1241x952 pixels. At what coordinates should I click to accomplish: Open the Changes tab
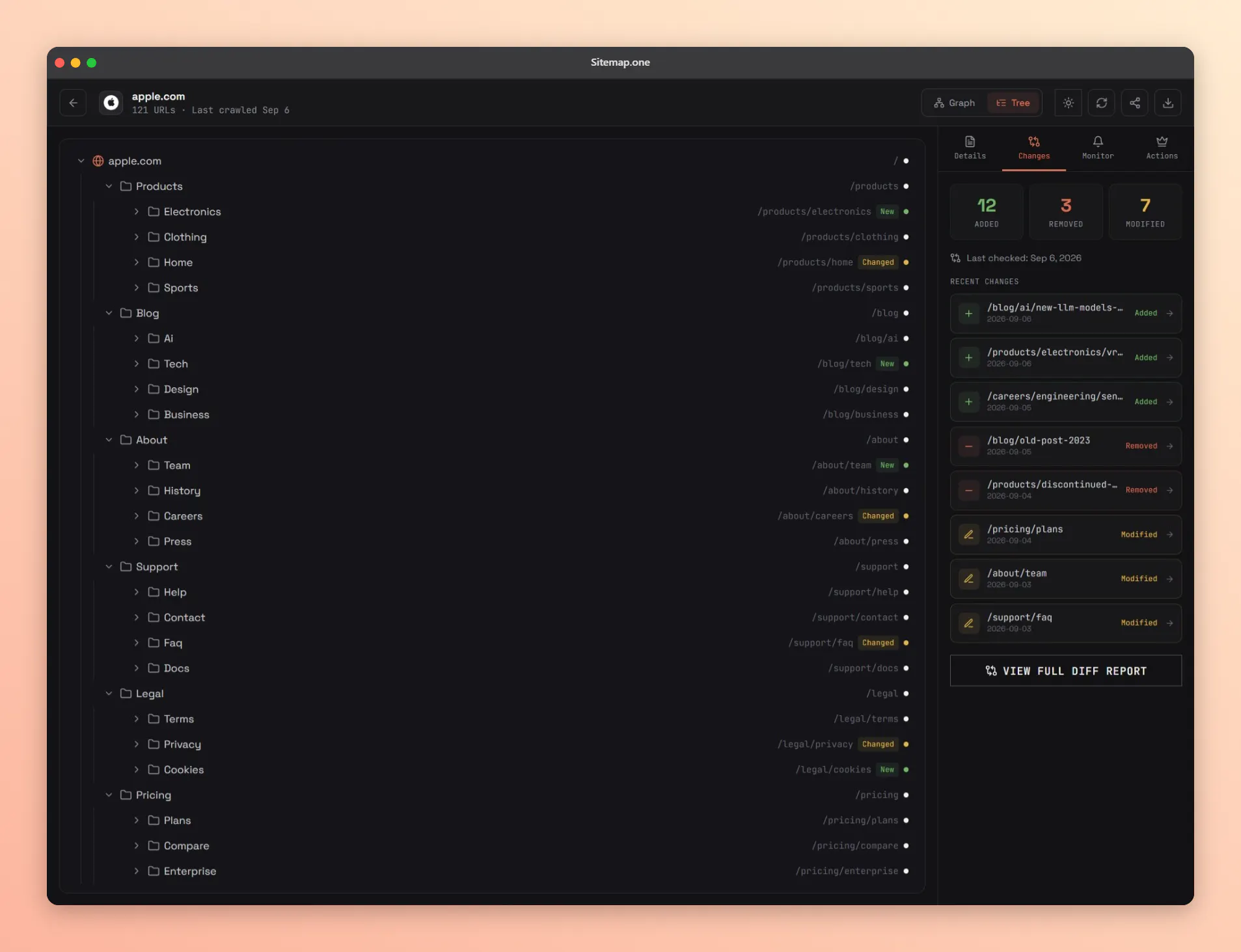click(x=1033, y=148)
